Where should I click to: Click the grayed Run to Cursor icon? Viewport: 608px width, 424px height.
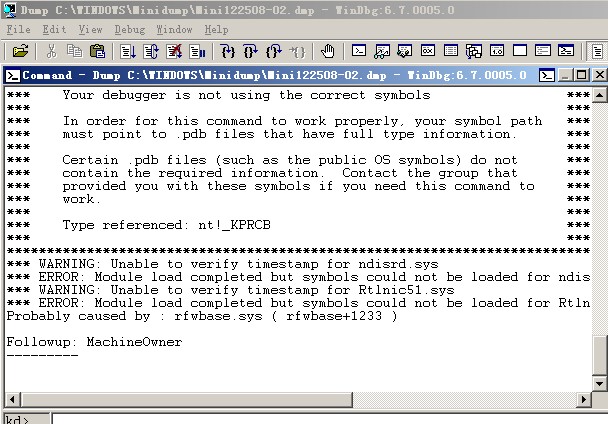point(297,51)
